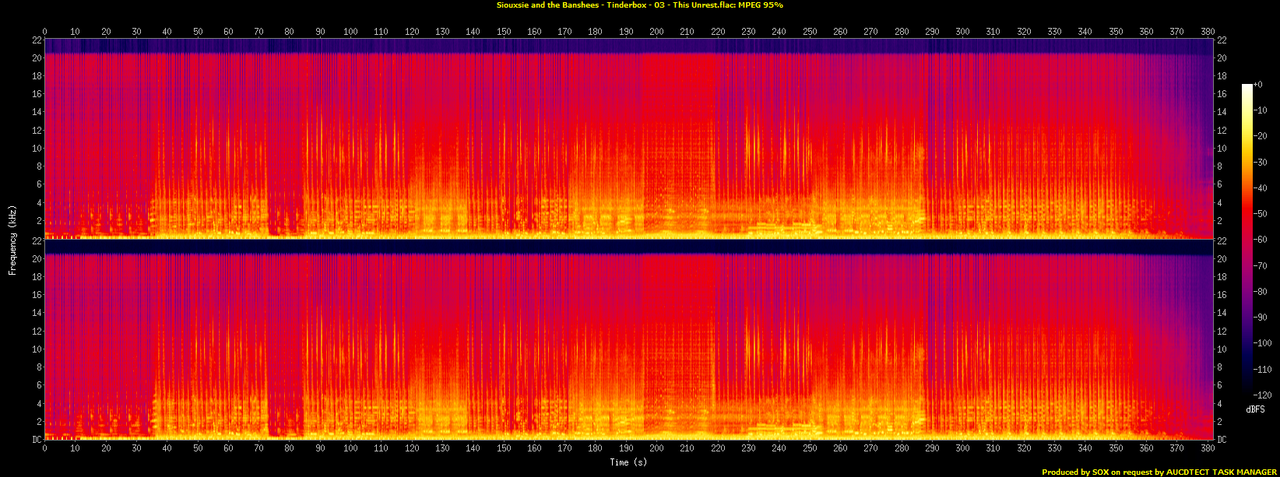Viewport: 1280px width, 477px height.
Task: Click the '-40' value on the dBFS legend
Action: tap(1260, 187)
